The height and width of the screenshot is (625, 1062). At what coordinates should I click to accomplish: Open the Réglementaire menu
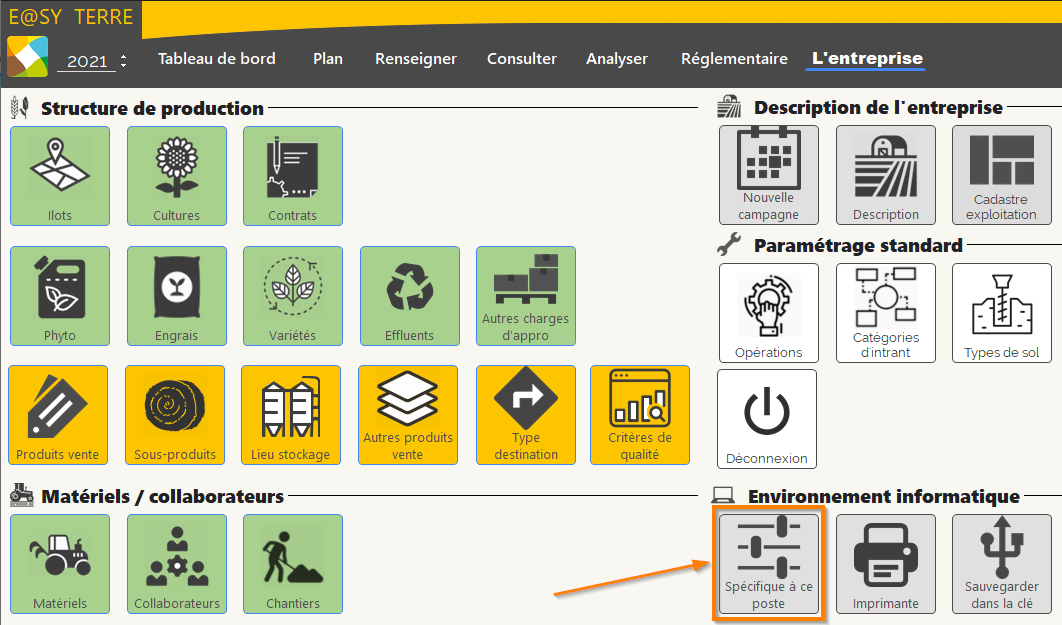(734, 59)
